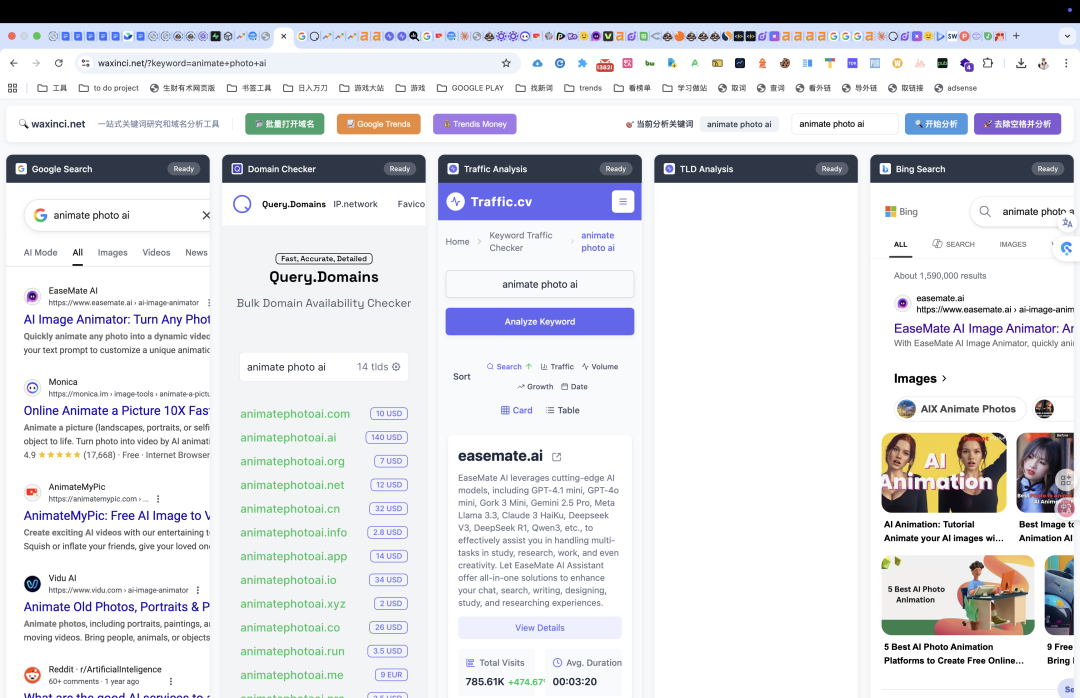Viewport: 1080px width, 698px height.
Task: Sort traffic results by Search
Action: (x=509, y=367)
